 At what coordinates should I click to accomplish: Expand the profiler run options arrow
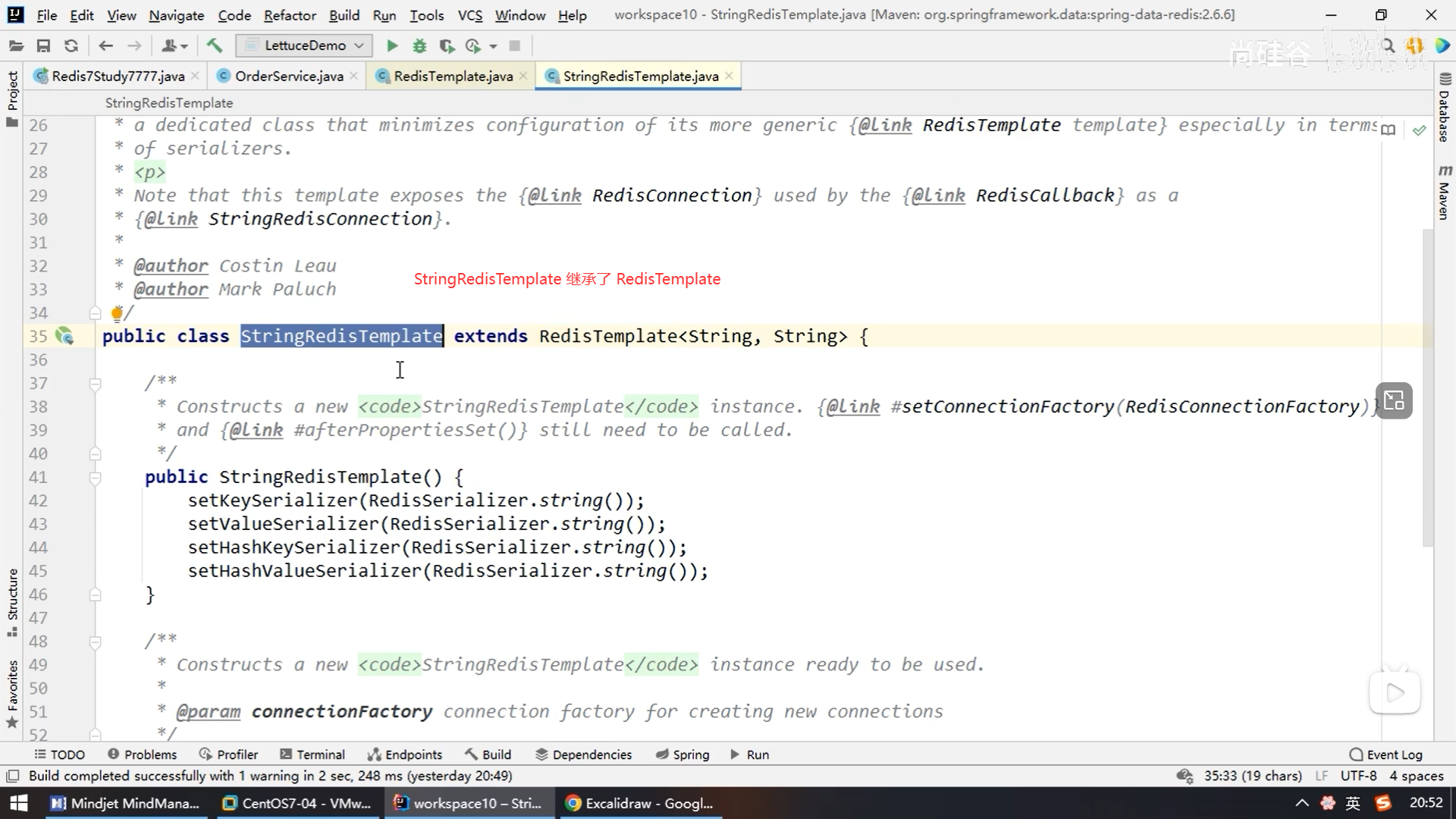[494, 46]
